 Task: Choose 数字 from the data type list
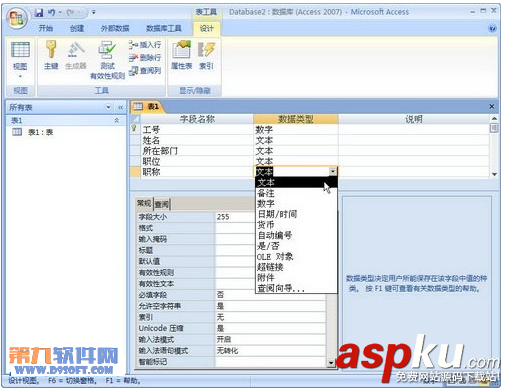296,203
